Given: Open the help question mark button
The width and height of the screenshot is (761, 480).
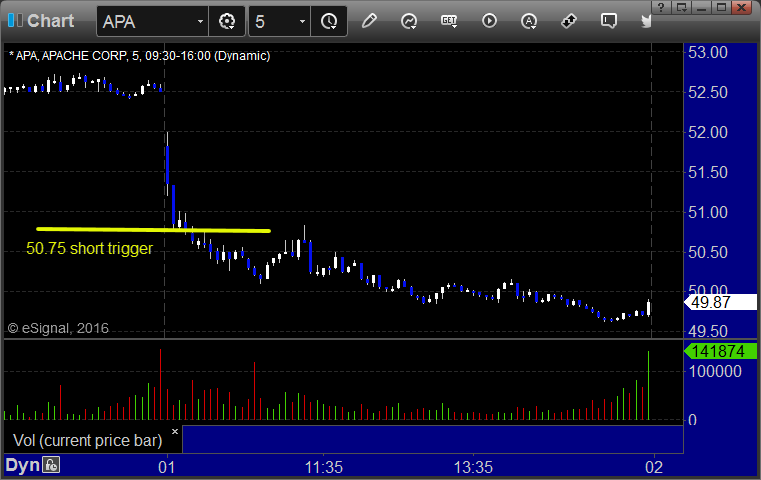Looking at the screenshot, I should point(661,7).
